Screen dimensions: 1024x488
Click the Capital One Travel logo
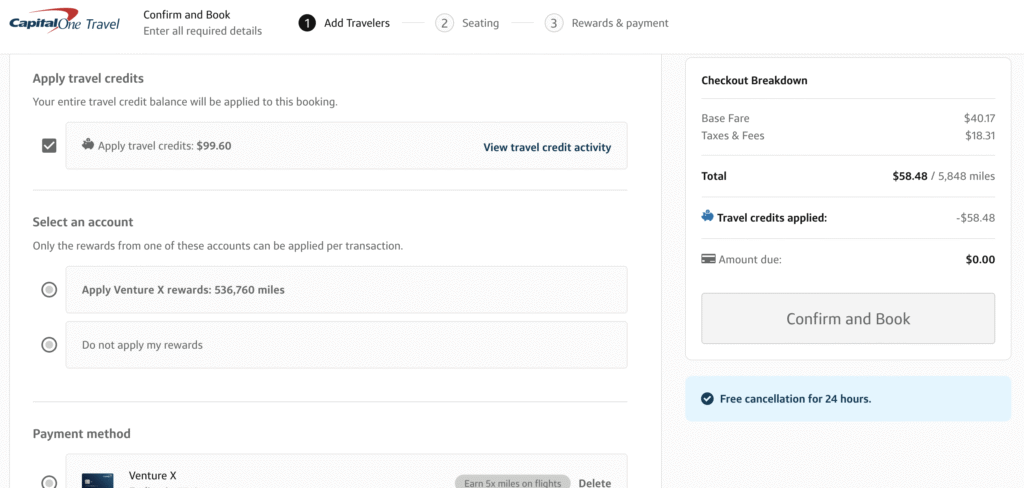tap(64, 22)
